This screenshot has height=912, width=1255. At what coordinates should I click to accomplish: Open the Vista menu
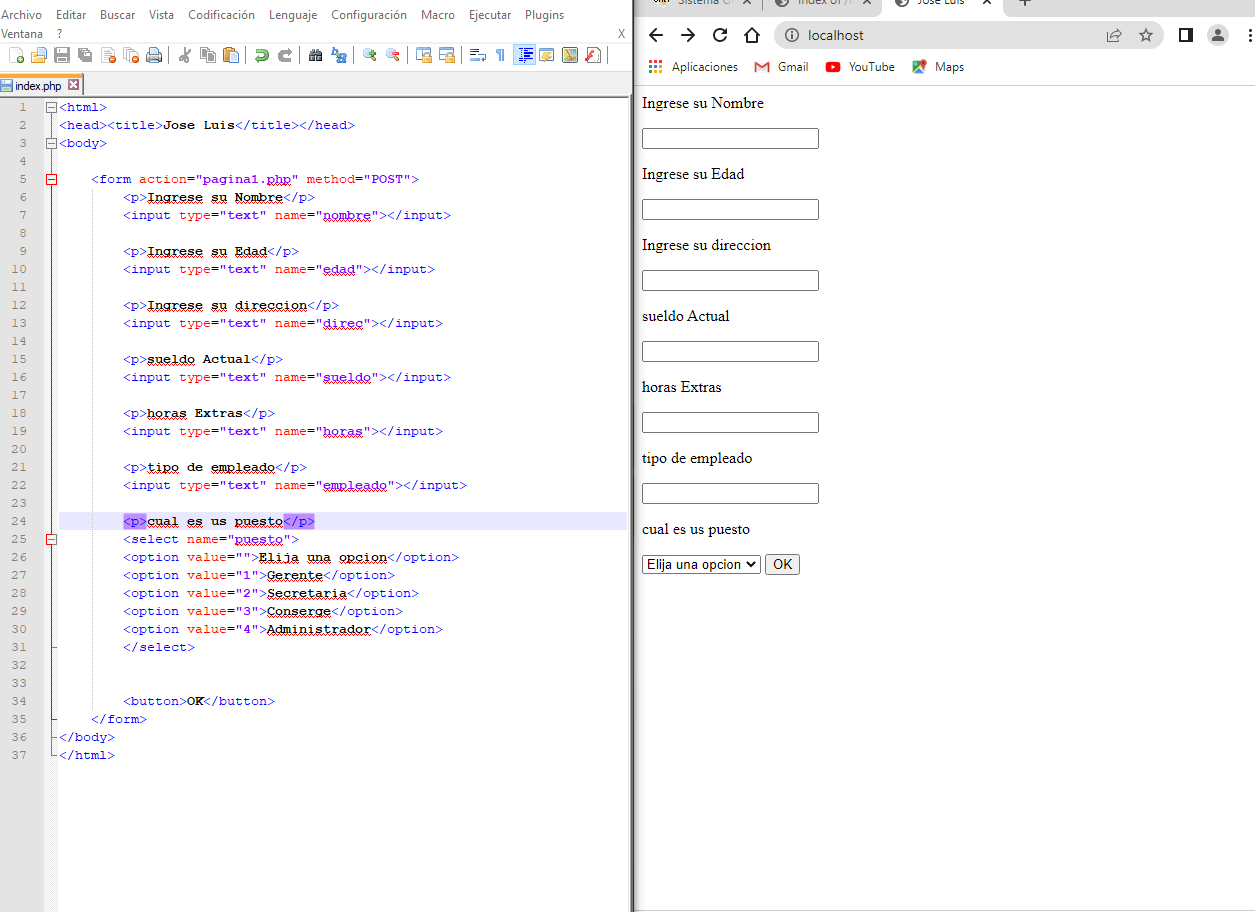(x=161, y=15)
